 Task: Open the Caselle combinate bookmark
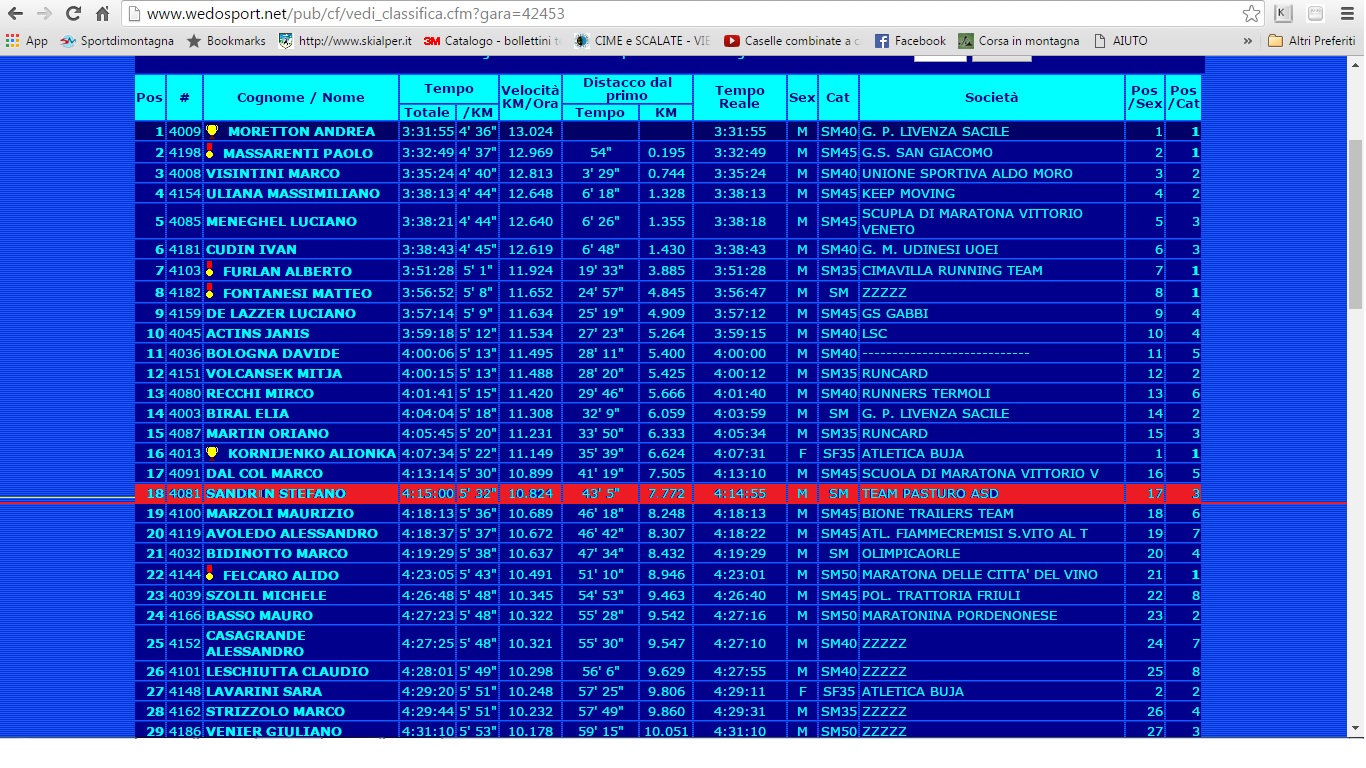coord(792,41)
